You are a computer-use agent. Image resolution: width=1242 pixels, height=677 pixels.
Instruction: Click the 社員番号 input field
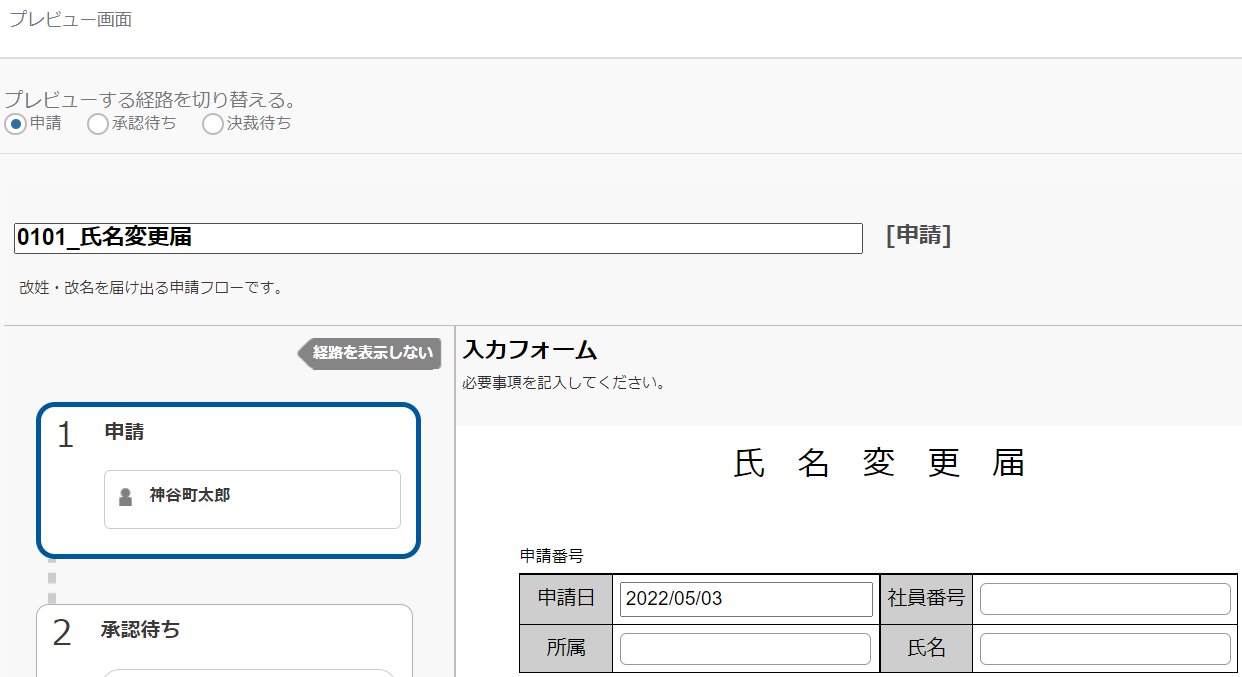click(1105, 599)
